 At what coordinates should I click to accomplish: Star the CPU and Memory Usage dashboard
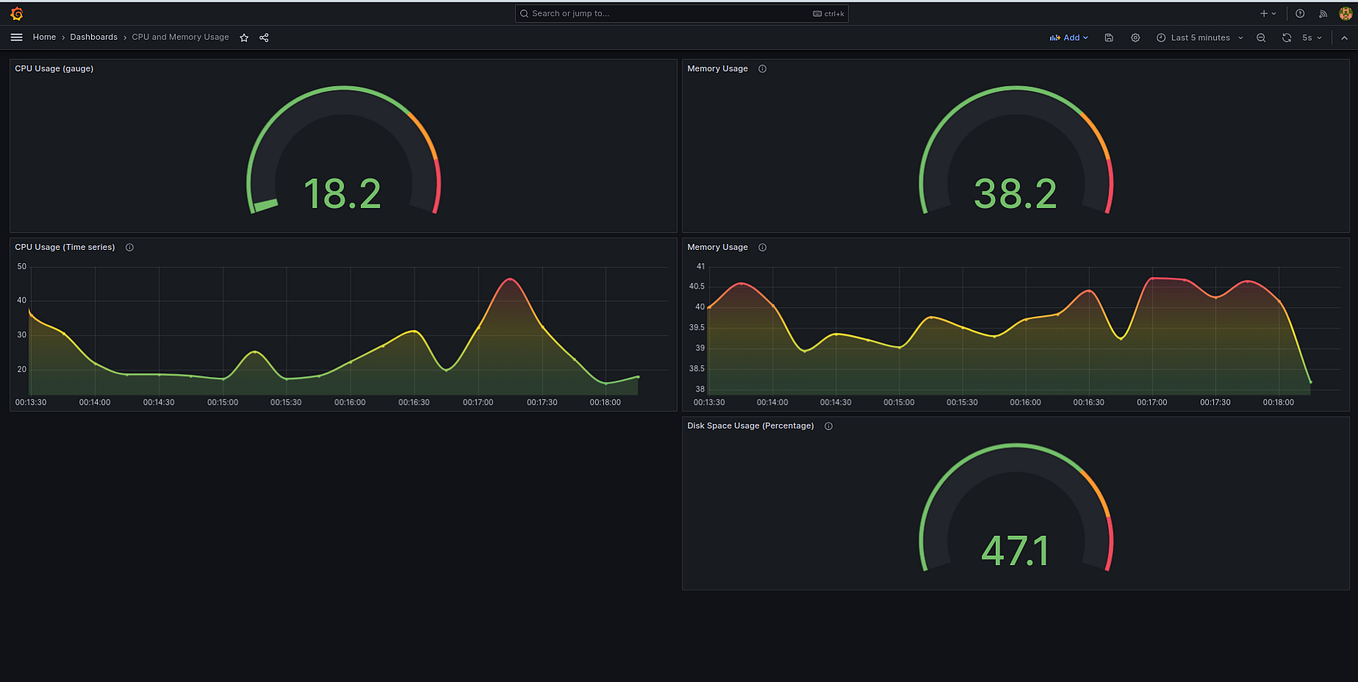point(243,37)
